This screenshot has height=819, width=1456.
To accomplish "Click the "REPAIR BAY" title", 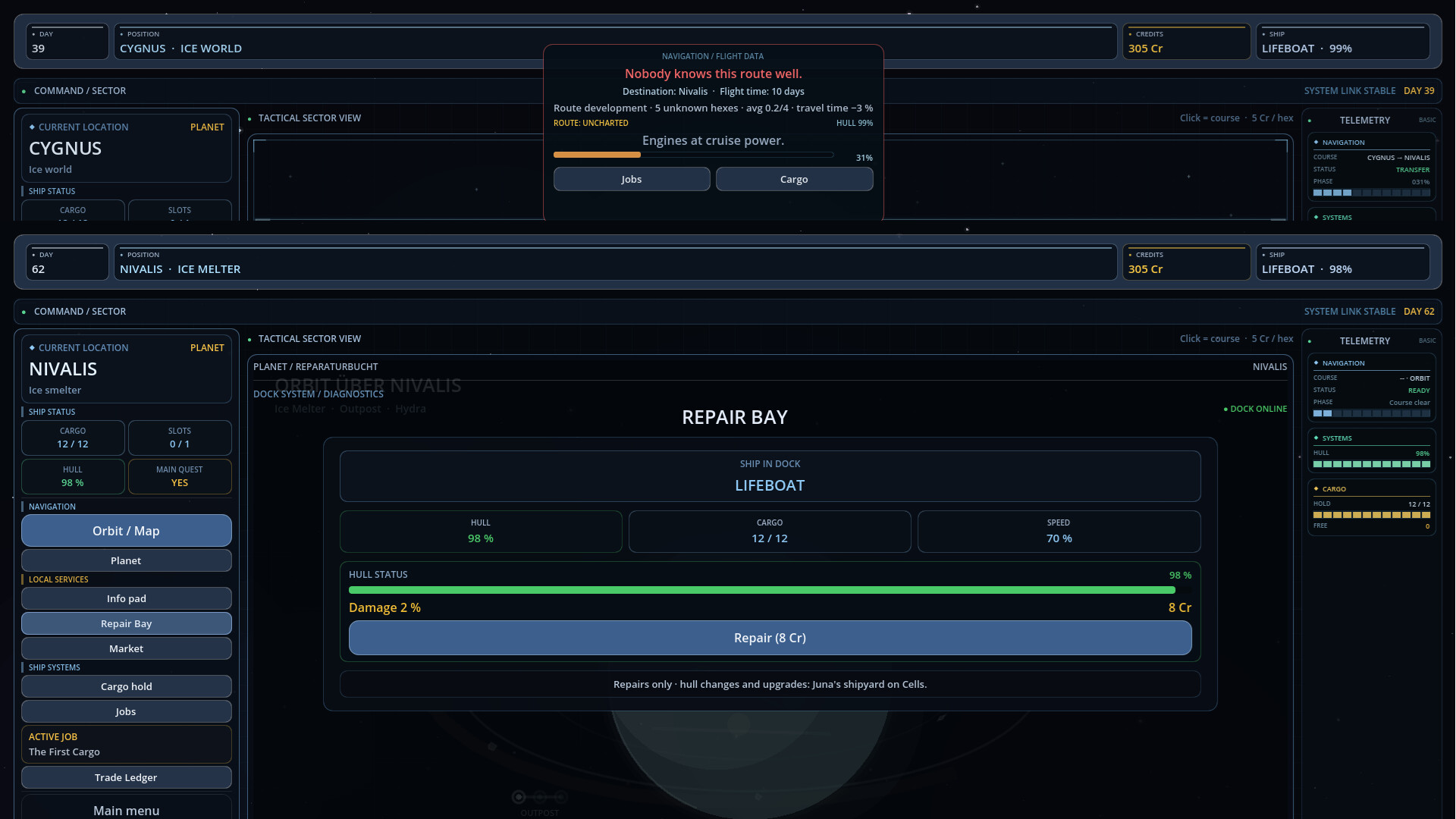I will pyautogui.click(x=734, y=417).
